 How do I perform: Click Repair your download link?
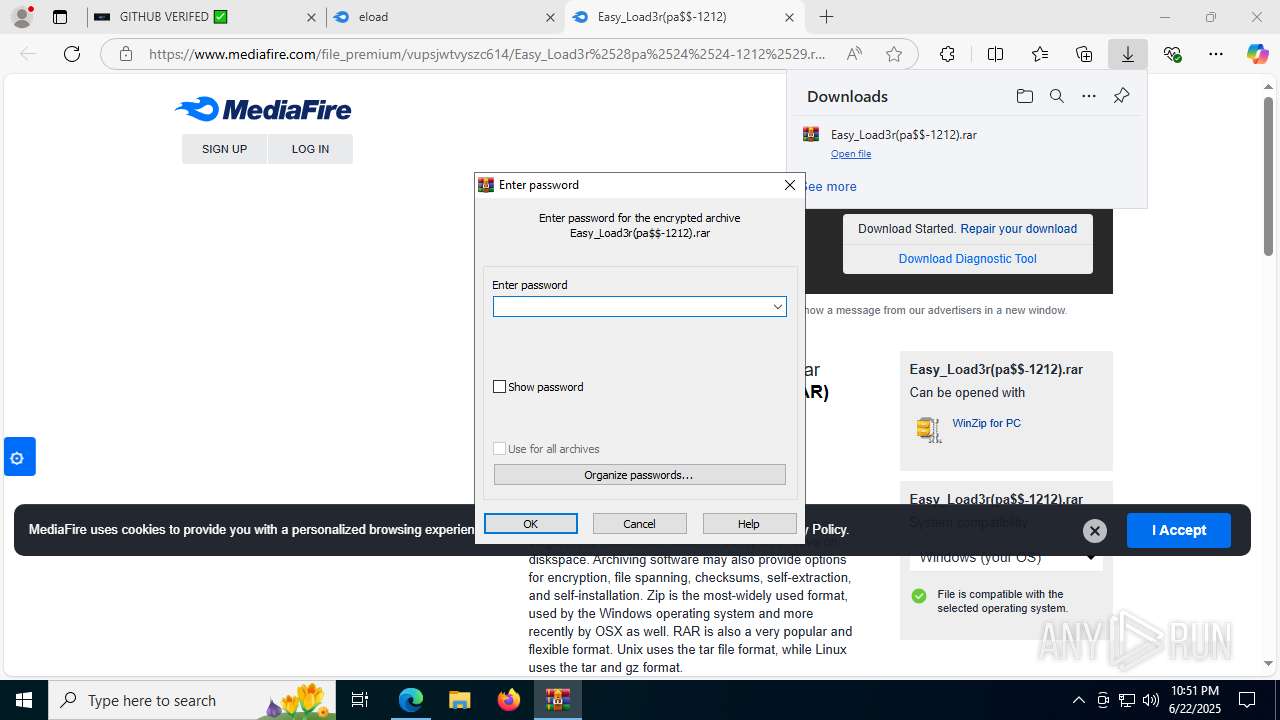[x=1018, y=229]
